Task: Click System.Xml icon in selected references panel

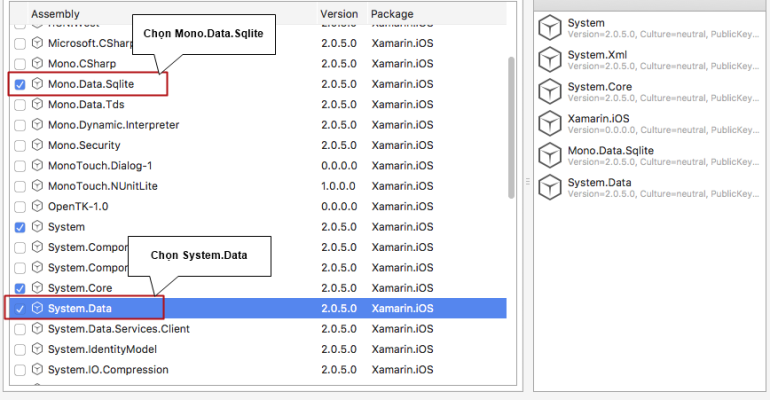Action: coord(550,59)
